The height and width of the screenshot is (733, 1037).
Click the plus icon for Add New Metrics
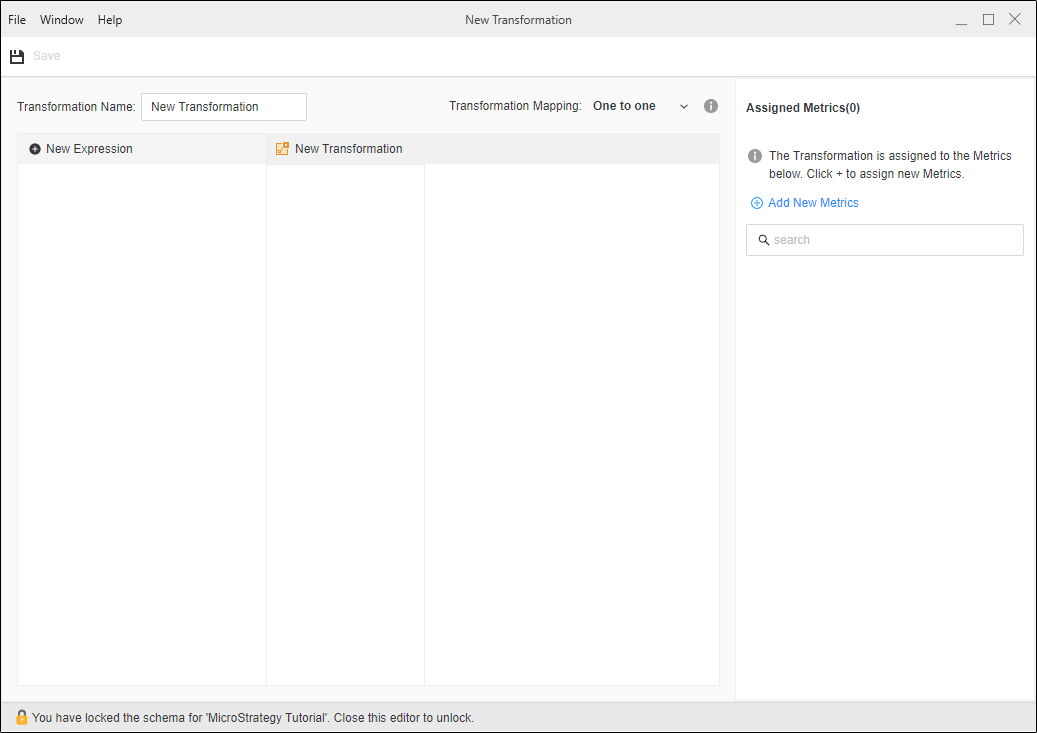pos(756,203)
